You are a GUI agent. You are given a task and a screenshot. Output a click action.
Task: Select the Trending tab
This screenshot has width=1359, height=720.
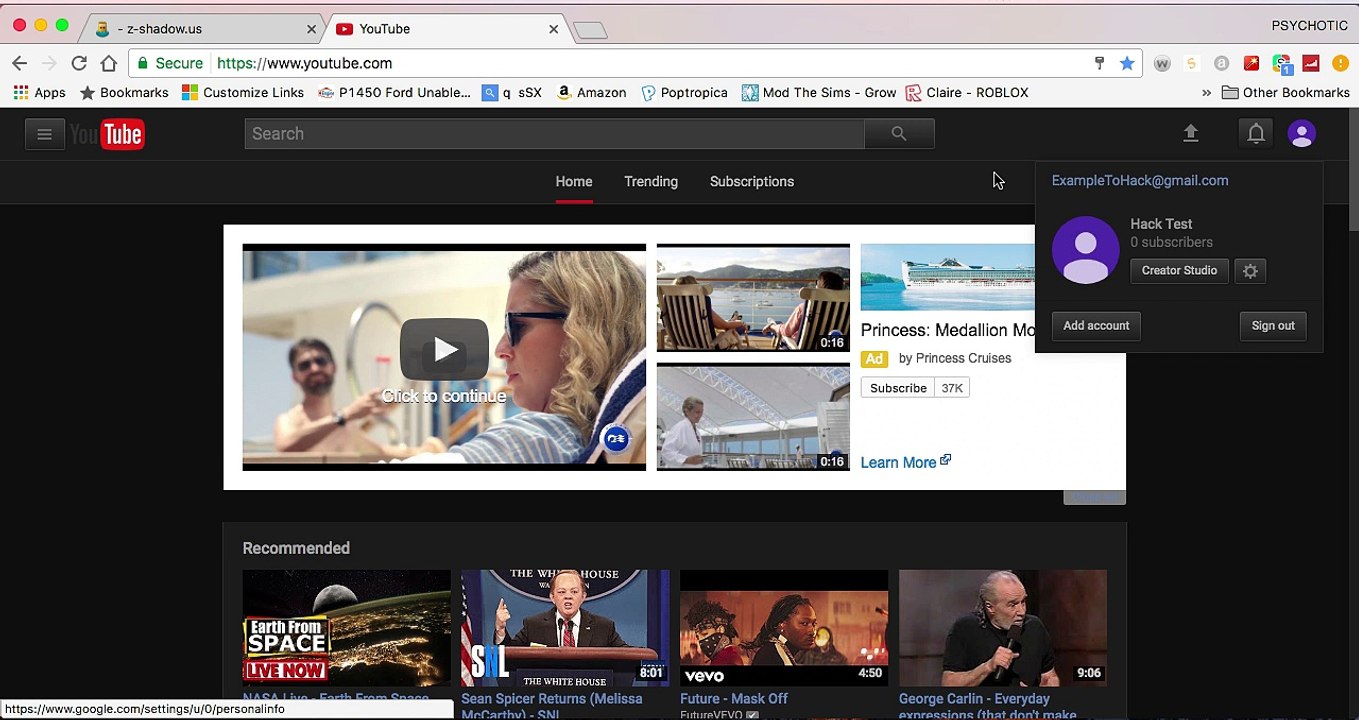coord(651,181)
